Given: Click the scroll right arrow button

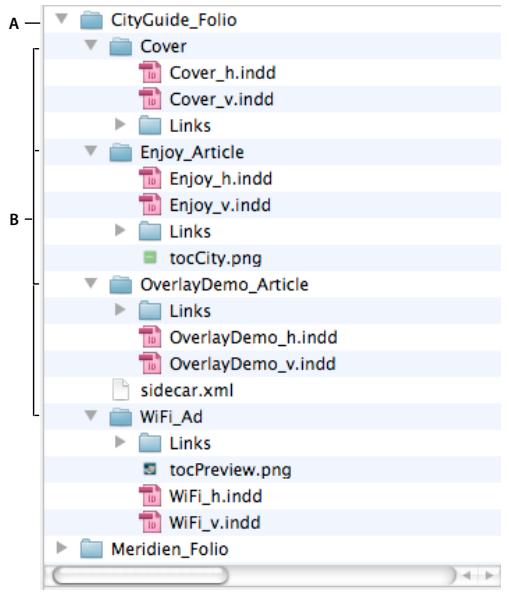Looking at the screenshot, I should (489, 575).
